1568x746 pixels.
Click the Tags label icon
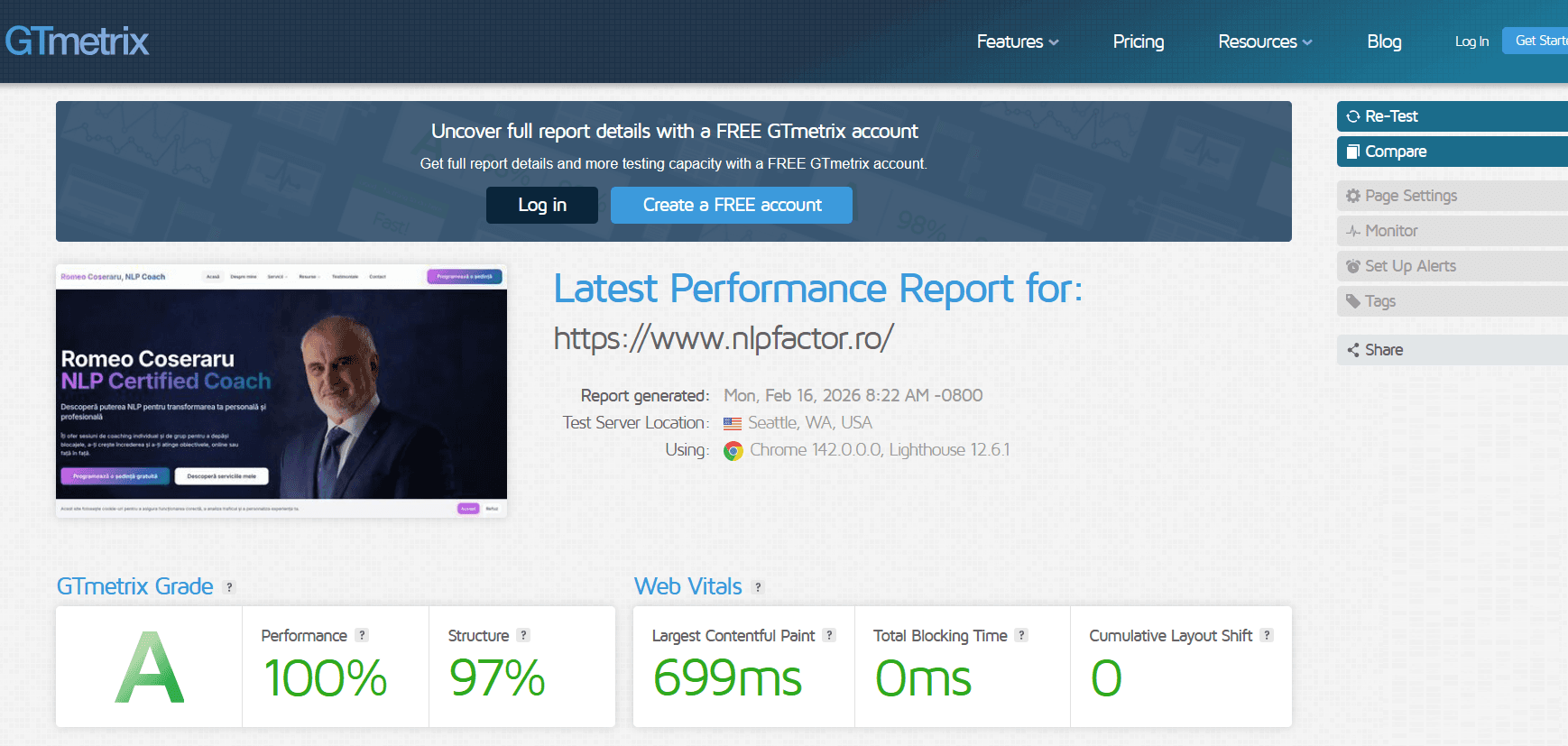[x=1353, y=301]
